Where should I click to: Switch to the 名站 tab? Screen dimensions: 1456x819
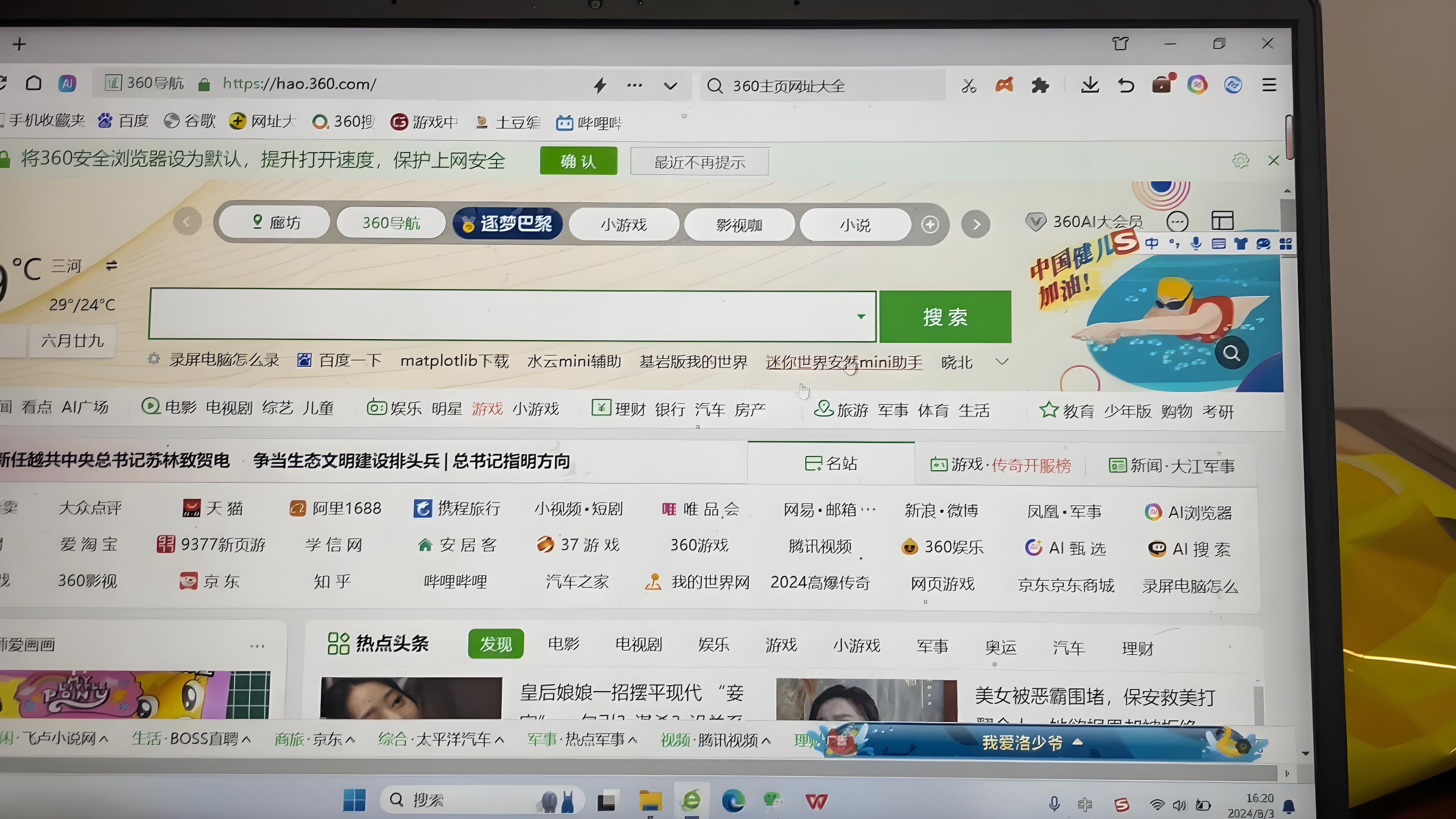[x=832, y=463]
